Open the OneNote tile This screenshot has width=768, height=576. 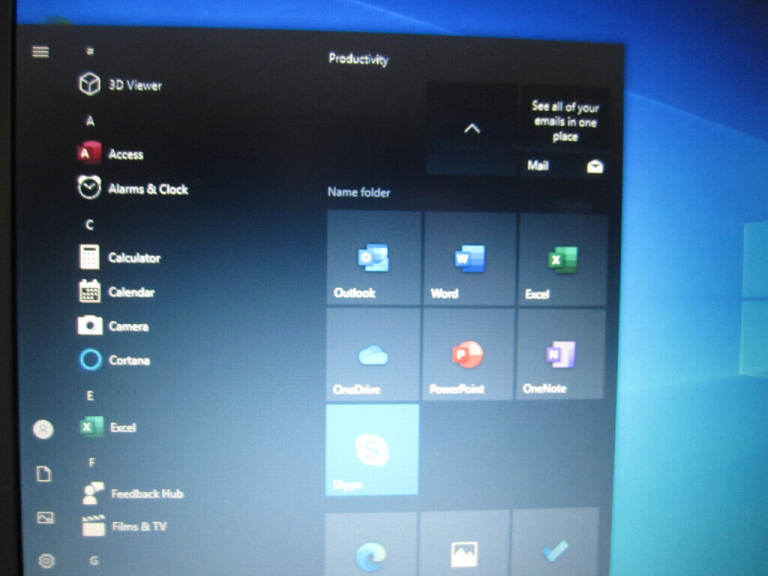coord(560,355)
